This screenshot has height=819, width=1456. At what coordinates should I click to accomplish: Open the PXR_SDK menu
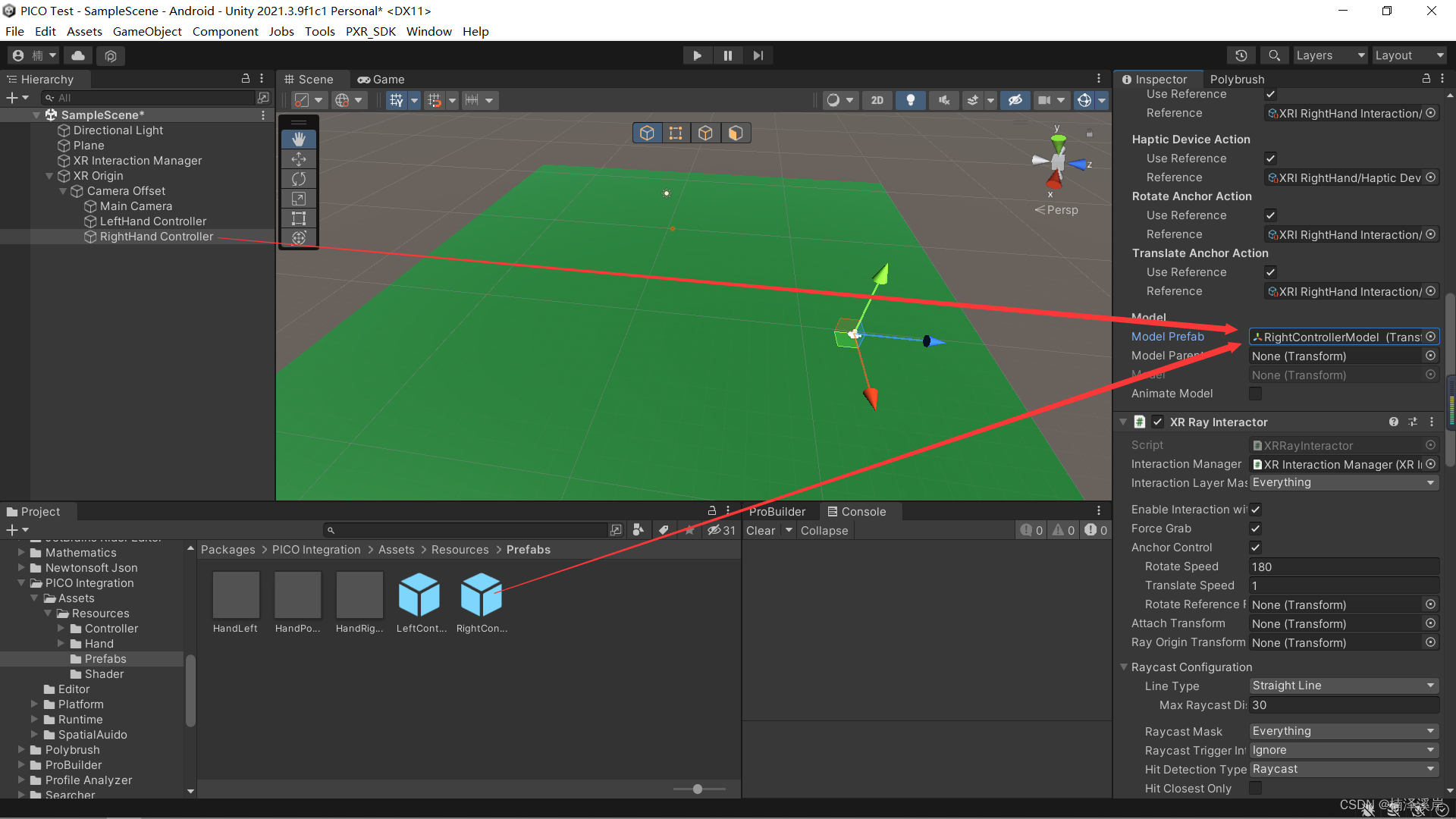click(x=371, y=31)
